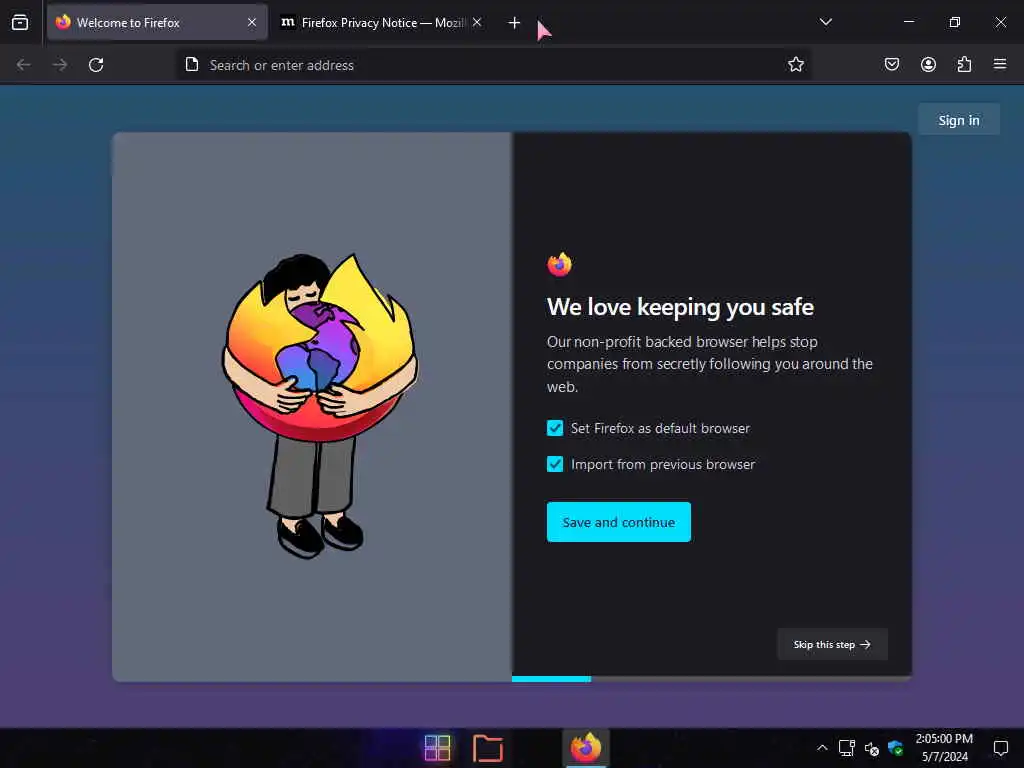Screen dimensions: 1024x768
Task: Click the Firefox logo above the heading
Action: pyautogui.click(x=560, y=264)
